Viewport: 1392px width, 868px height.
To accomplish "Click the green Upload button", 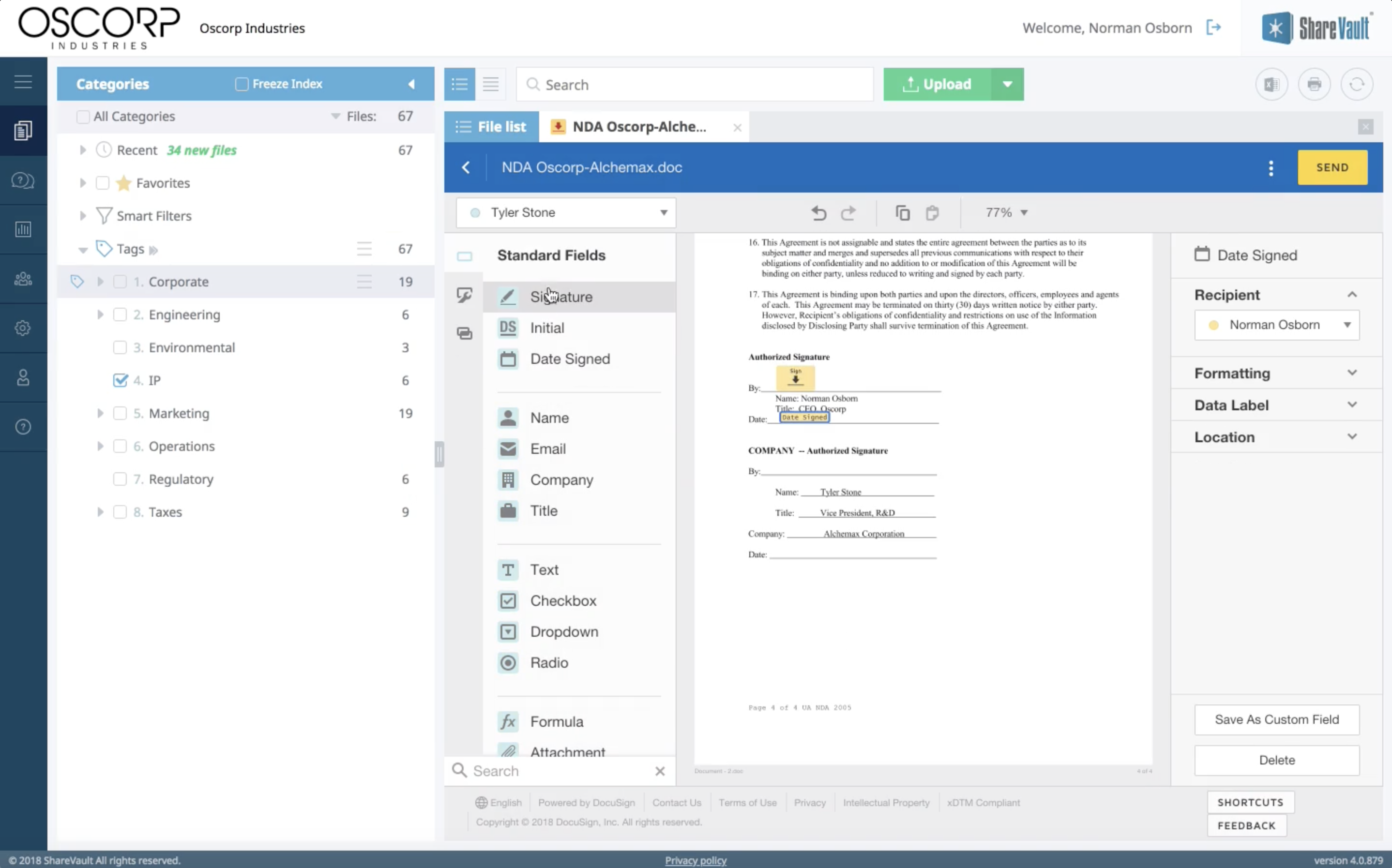I will [937, 84].
